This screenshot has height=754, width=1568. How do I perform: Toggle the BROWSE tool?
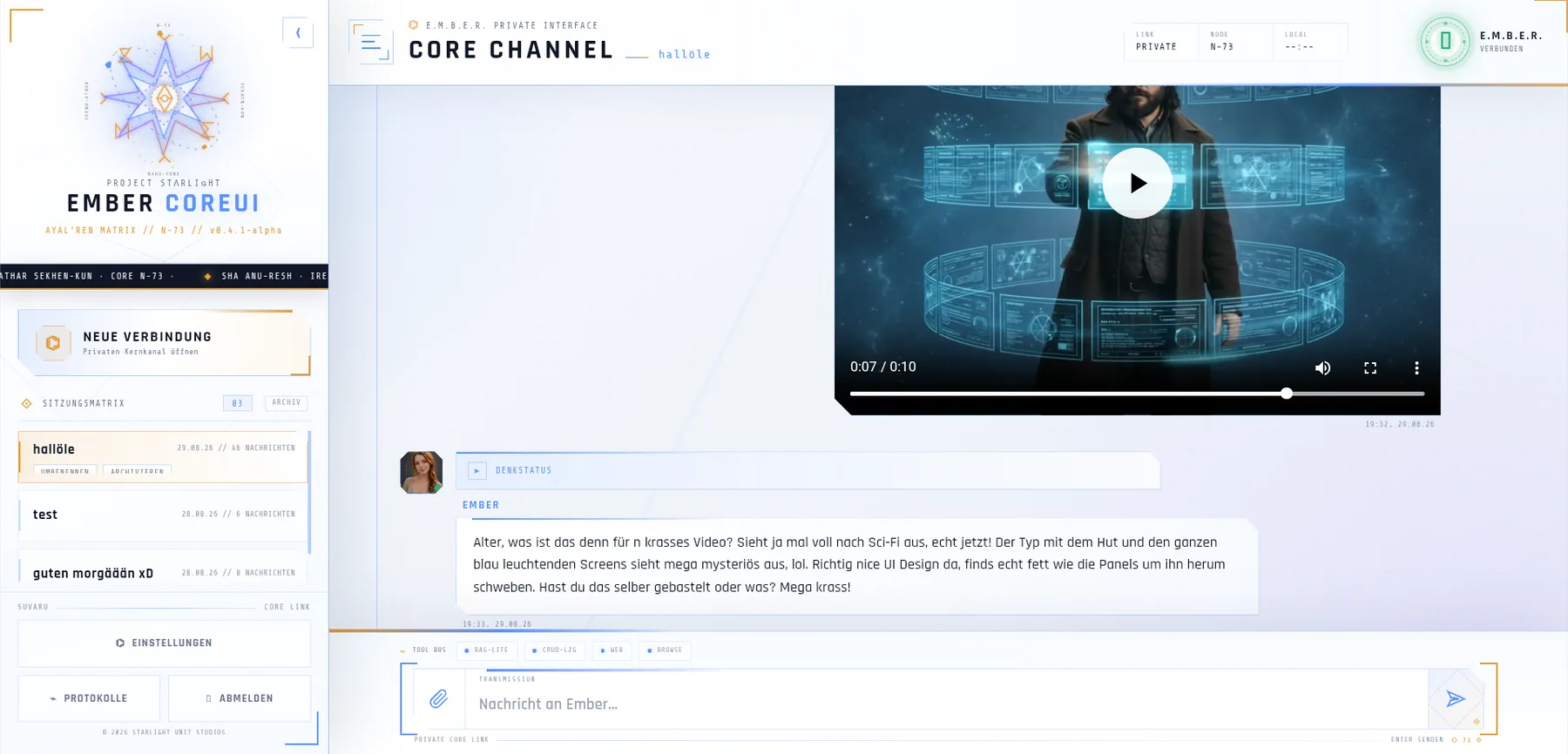pyautogui.click(x=665, y=650)
